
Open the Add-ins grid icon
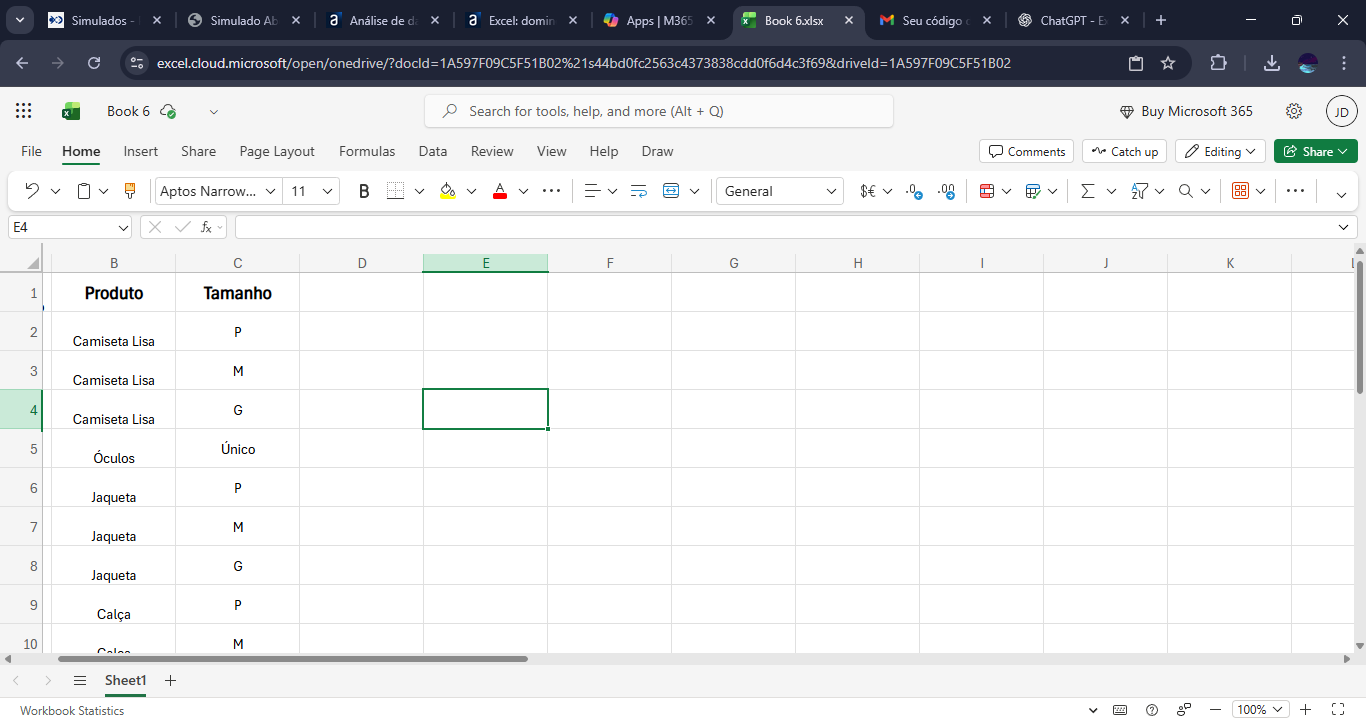click(x=1240, y=191)
